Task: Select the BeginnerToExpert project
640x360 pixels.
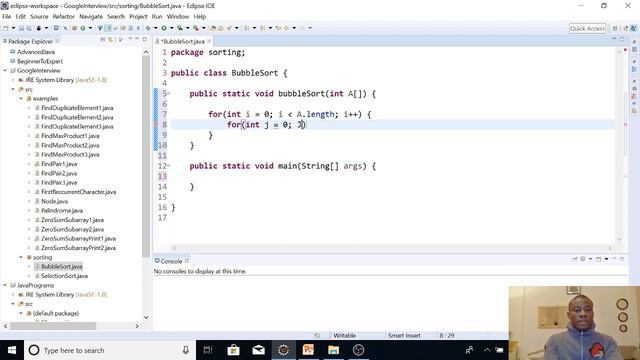Action: pyautogui.click(x=40, y=61)
